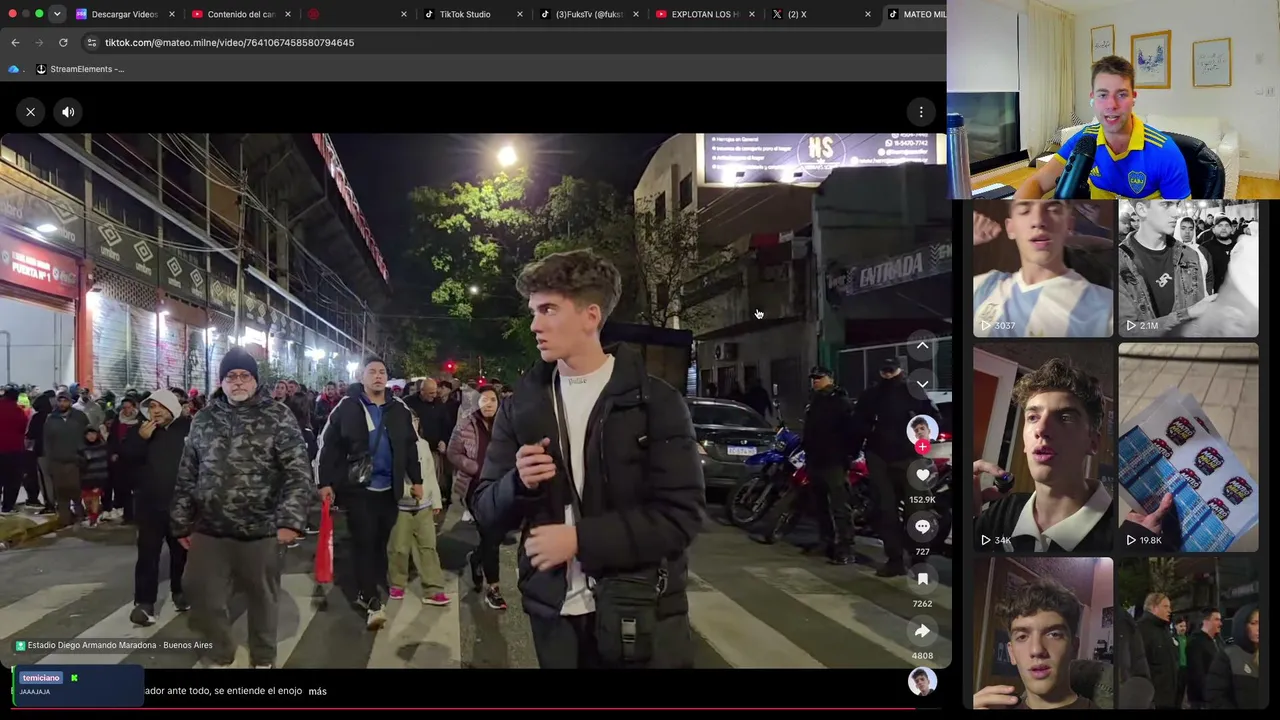Viewport: 1280px width, 720px height.
Task: Close the TikTok Studio tab
Action: tap(520, 14)
